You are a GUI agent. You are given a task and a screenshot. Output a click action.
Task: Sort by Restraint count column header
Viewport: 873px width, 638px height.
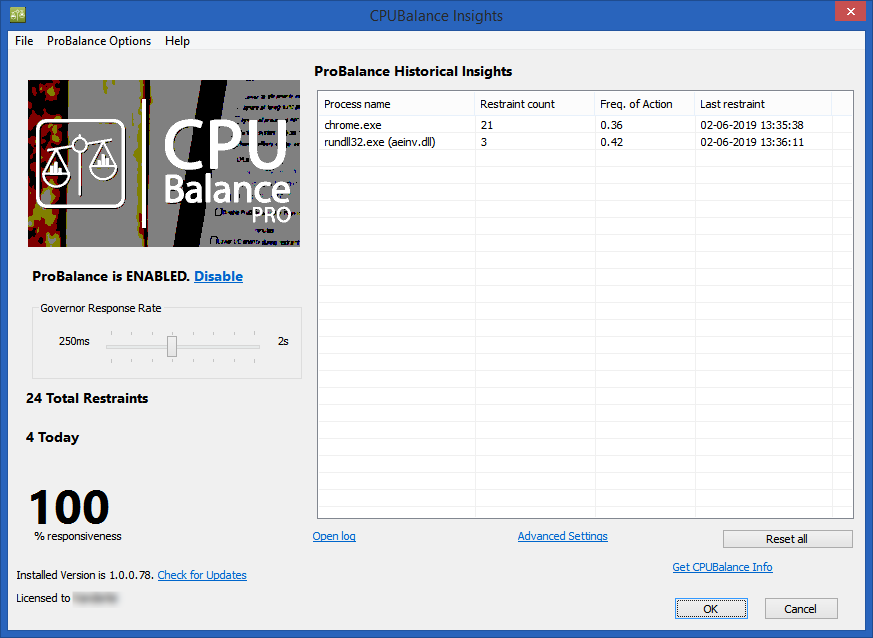(534, 104)
